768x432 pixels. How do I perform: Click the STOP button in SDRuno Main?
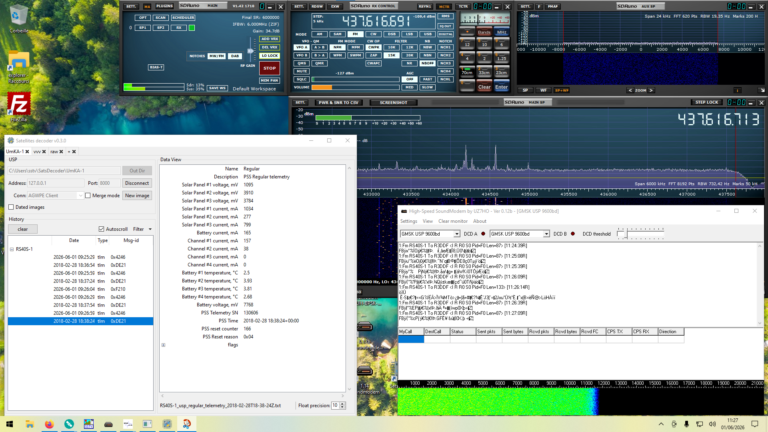[269, 68]
